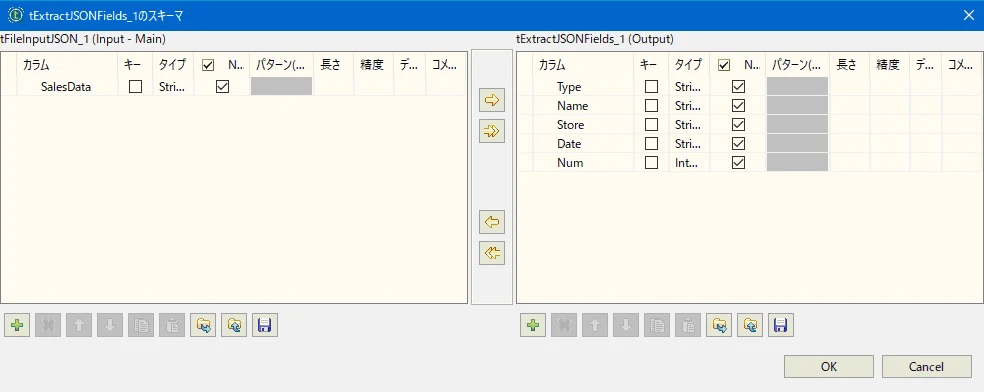984x392 pixels.
Task: Click the Cancel button
Action: click(x=926, y=367)
